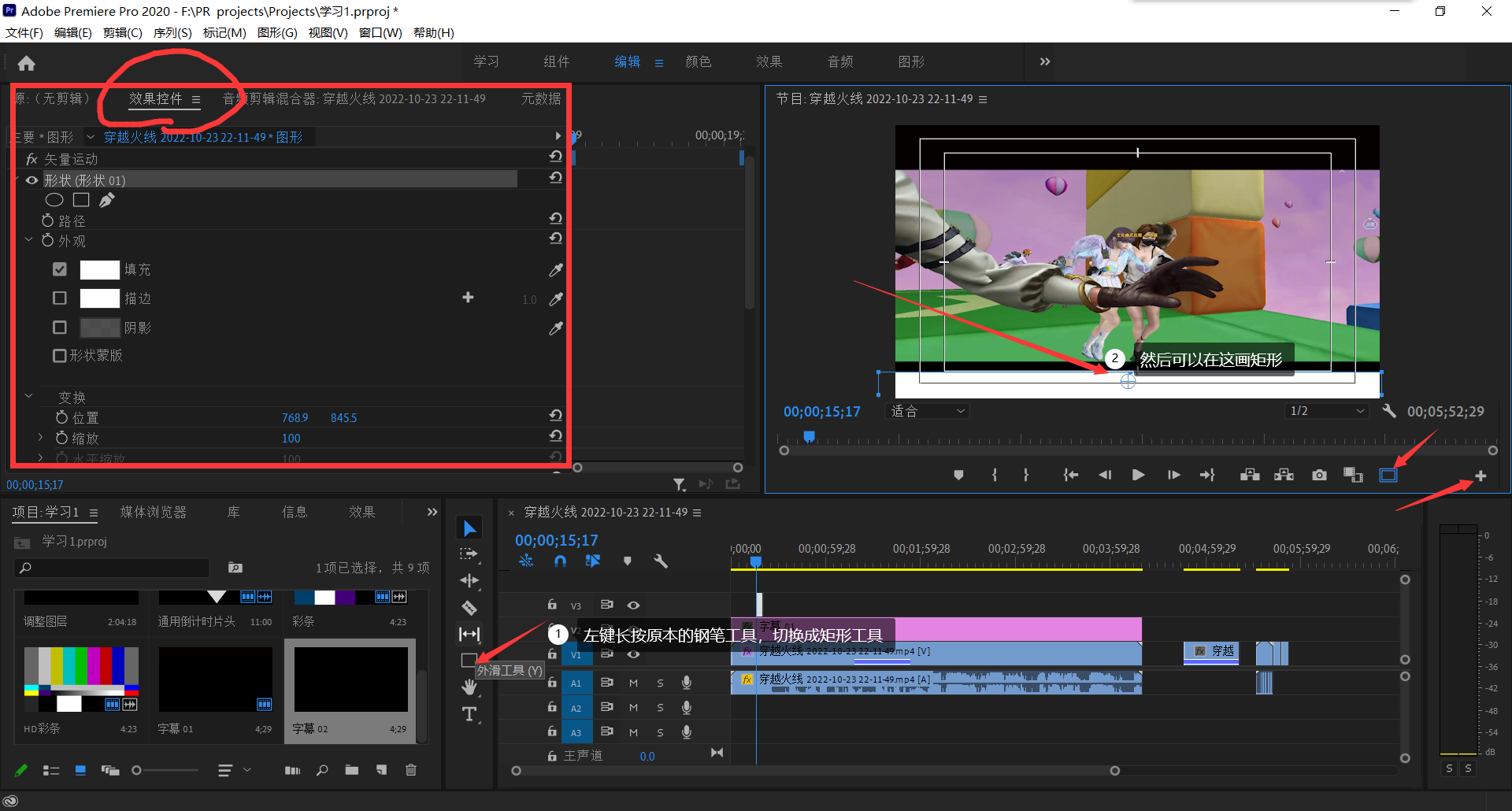This screenshot has width=1512, height=811.
Task: Step forward one frame
Action: pos(1173,475)
